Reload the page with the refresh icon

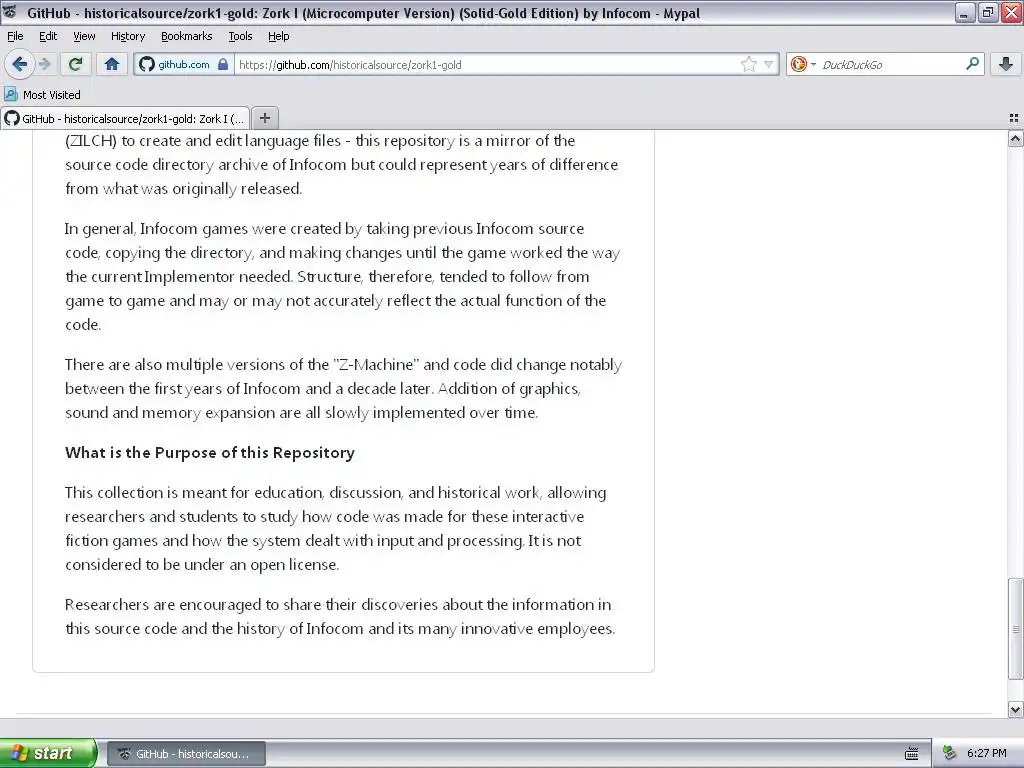[x=75, y=64]
